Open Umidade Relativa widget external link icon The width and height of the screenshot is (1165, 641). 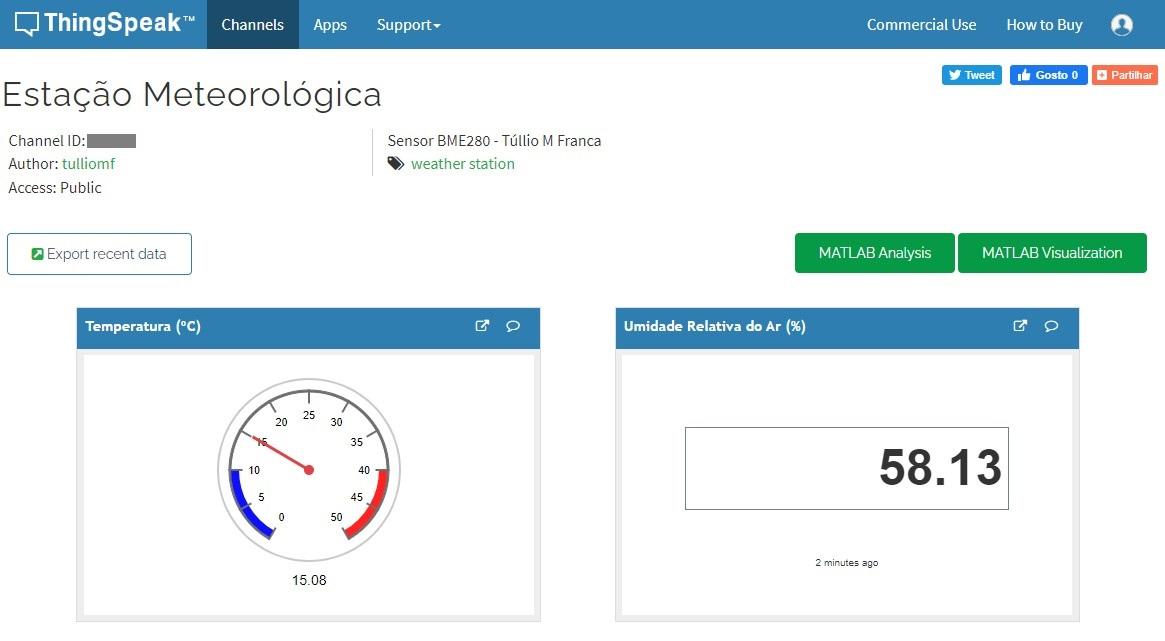pyautogui.click(x=1020, y=325)
